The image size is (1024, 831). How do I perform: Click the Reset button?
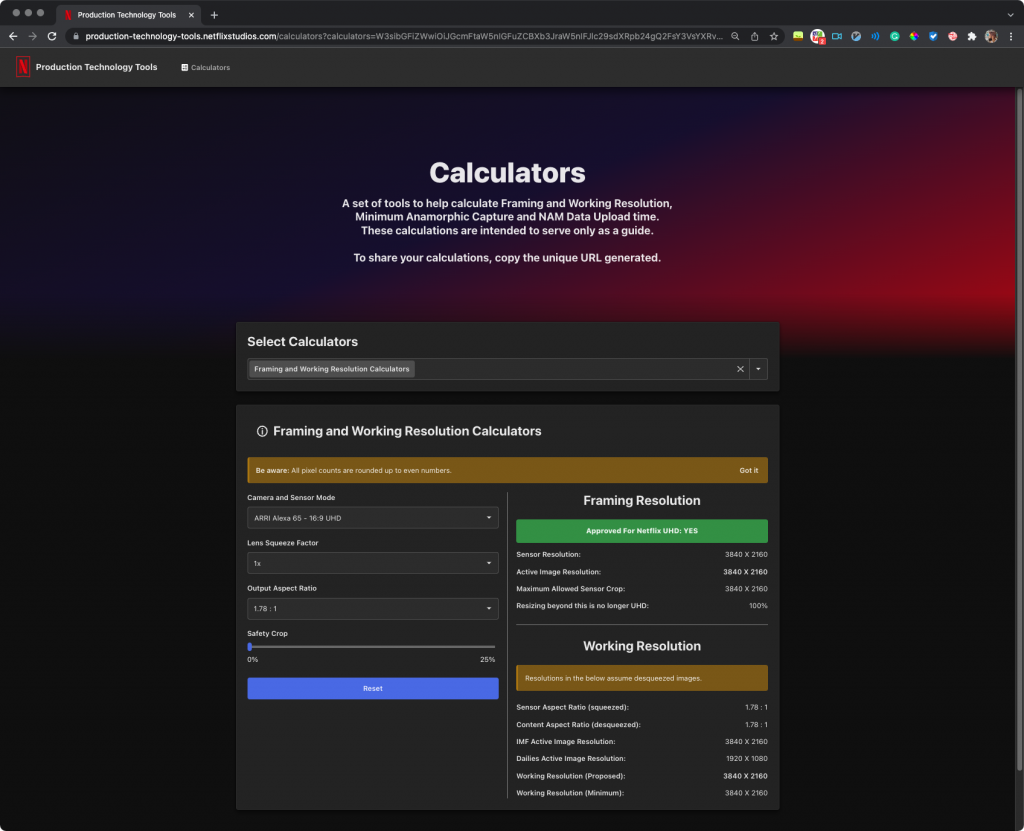(372, 689)
